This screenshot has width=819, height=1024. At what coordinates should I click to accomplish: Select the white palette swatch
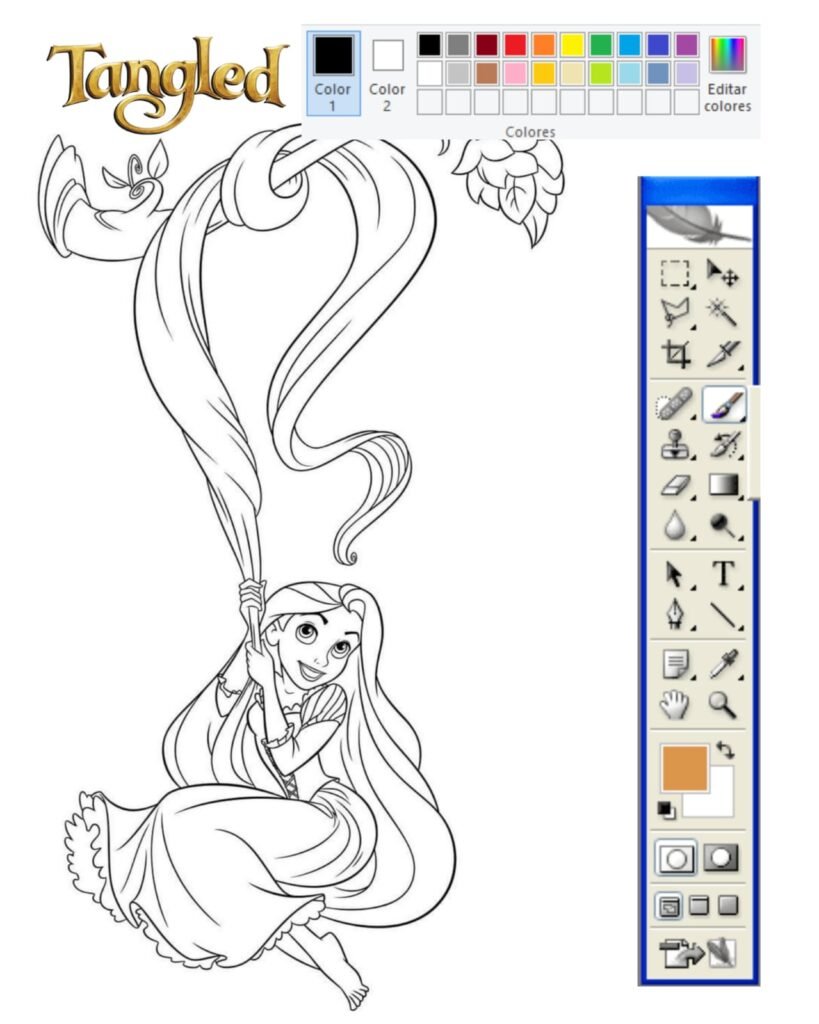430,73
